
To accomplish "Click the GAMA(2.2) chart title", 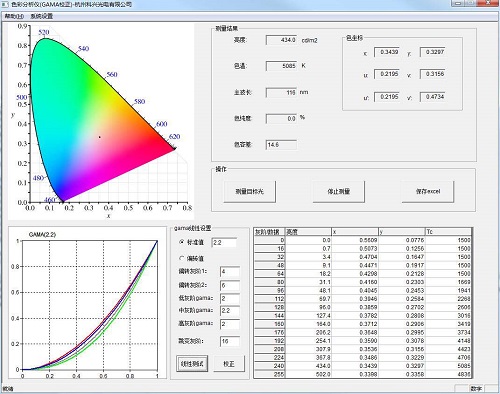I will tap(42, 235).
